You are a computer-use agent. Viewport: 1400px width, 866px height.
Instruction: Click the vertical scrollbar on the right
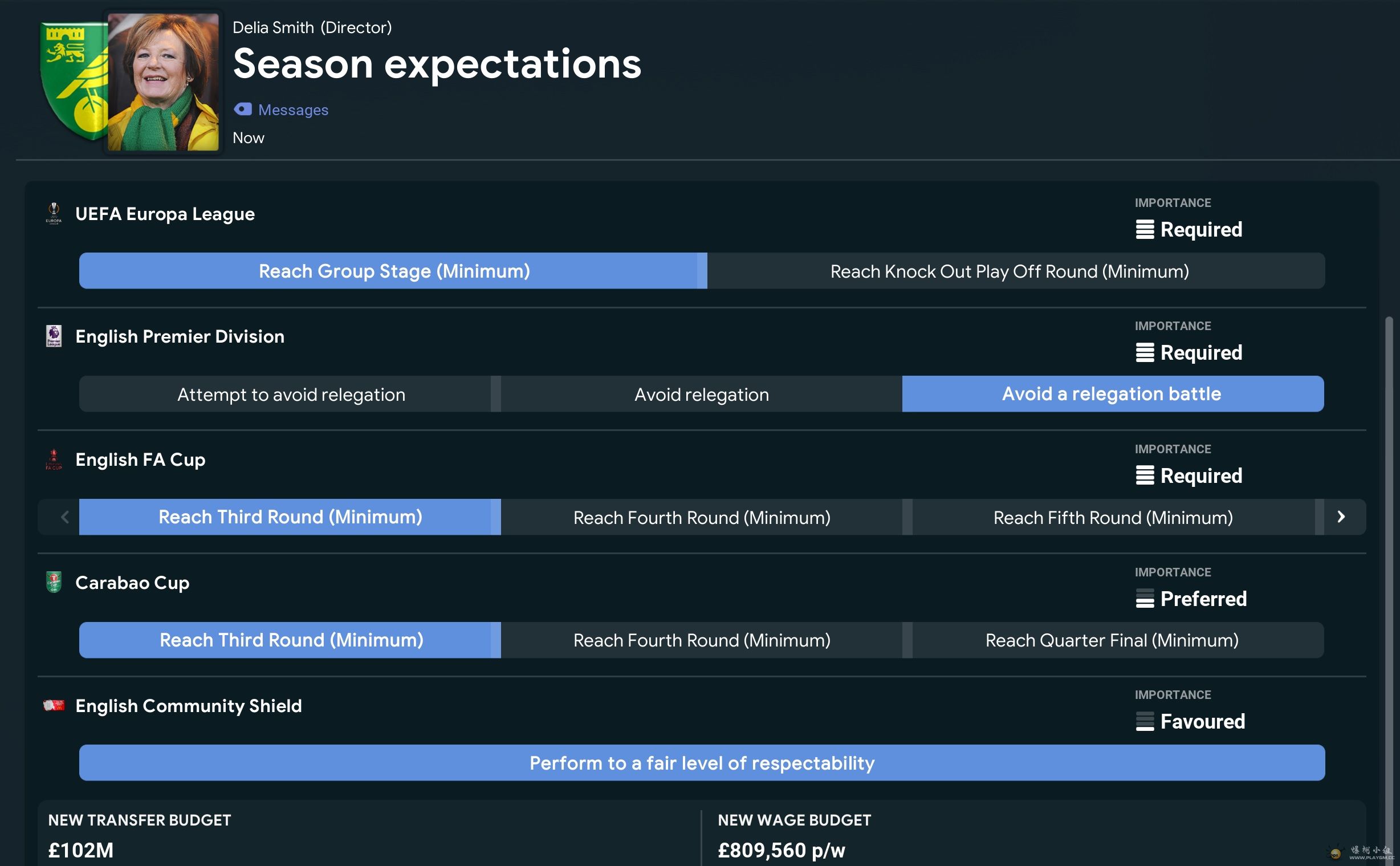pos(1388,573)
